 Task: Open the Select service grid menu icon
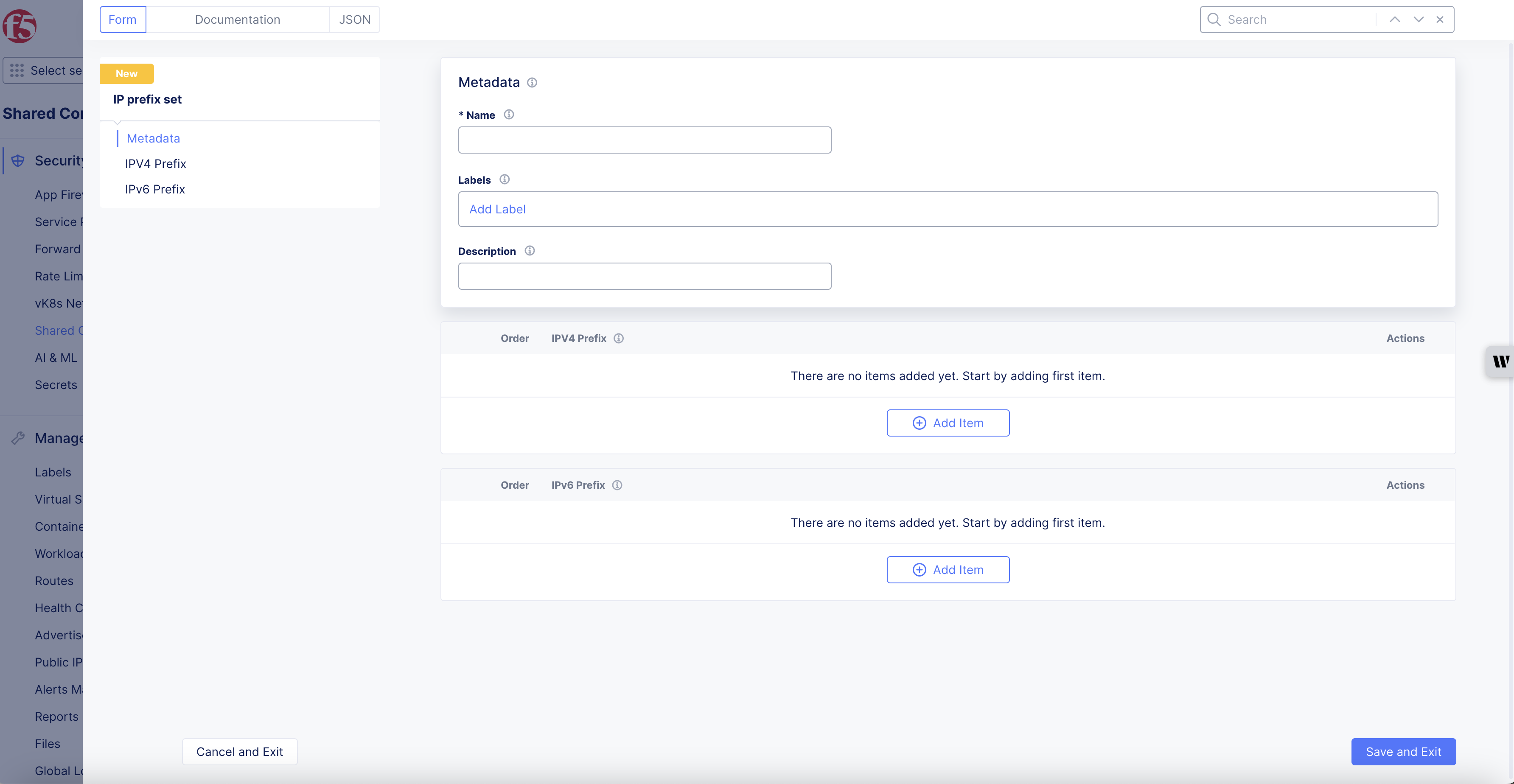click(x=17, y=70)
